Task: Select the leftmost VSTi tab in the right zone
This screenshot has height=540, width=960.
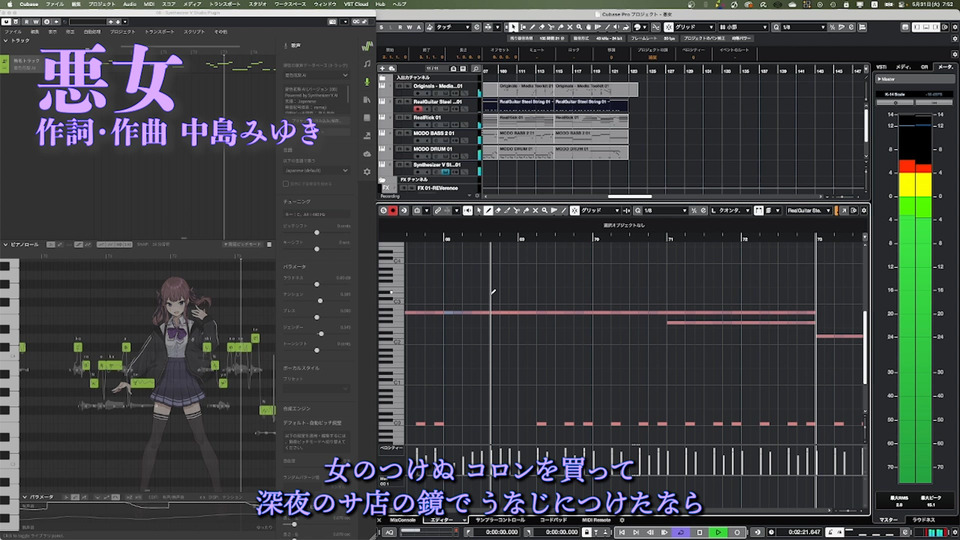Action: pyautogui.click(x=882, y=67)
